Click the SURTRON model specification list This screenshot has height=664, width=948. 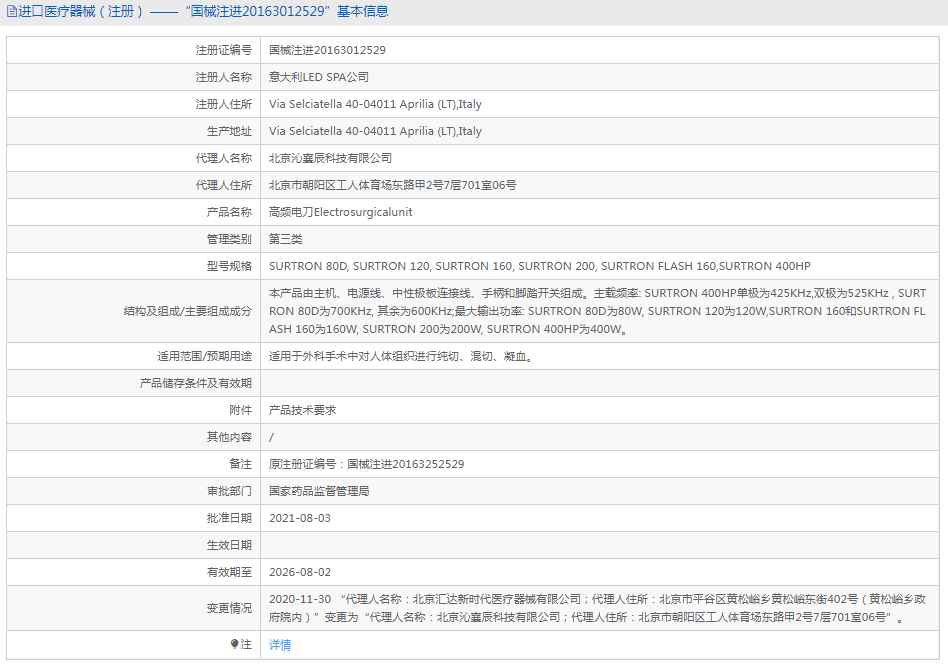(539, 266)
